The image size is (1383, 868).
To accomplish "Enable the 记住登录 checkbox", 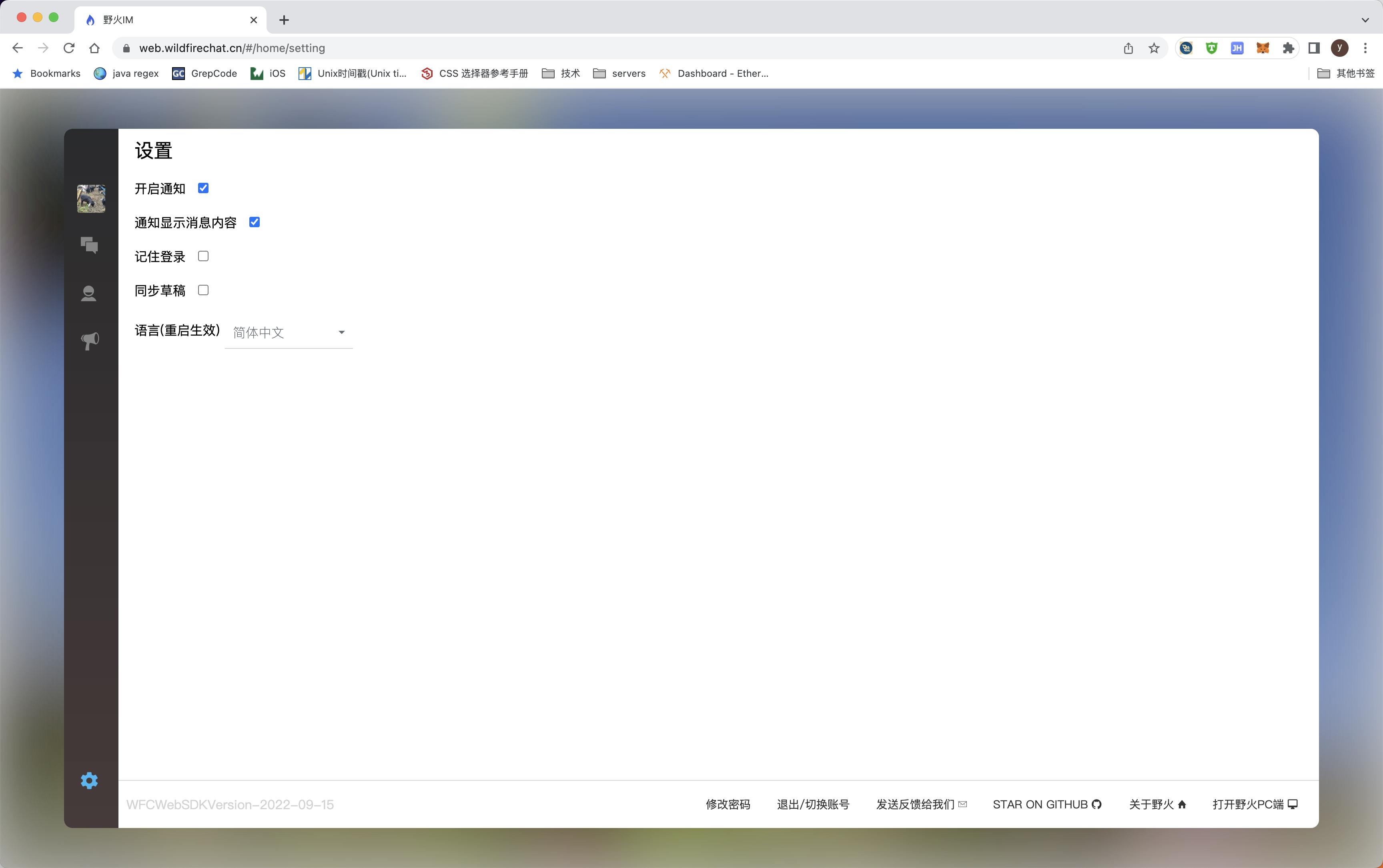I will pyautogui.click(x=203, y=256).
